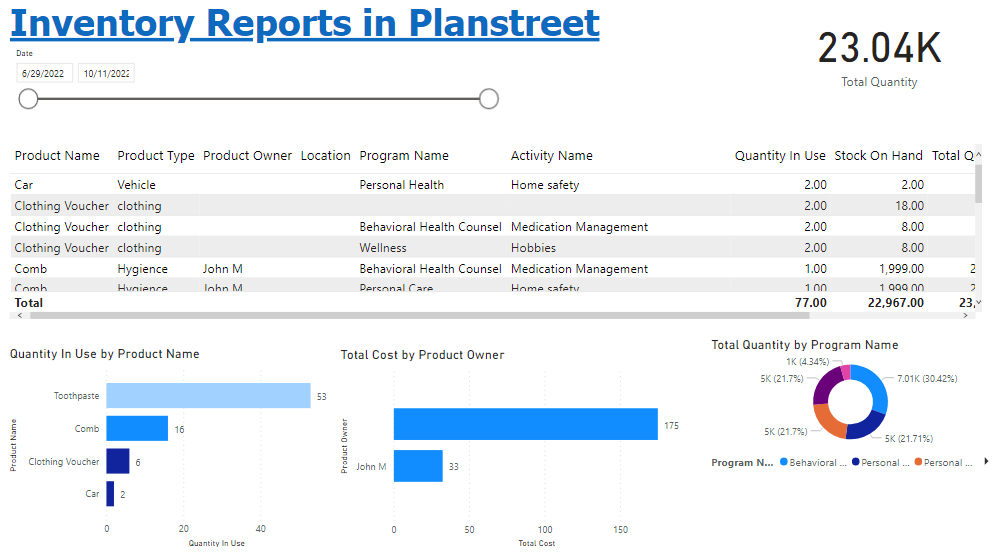Click the table horizontal scrollbar thumb
Viewport: 995px width, 556px height.
coord(419,315)
